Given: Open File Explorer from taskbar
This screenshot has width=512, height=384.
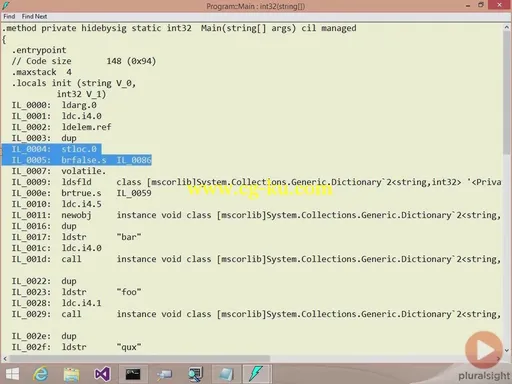Looking at the screenshot, I should coord(71,374).
